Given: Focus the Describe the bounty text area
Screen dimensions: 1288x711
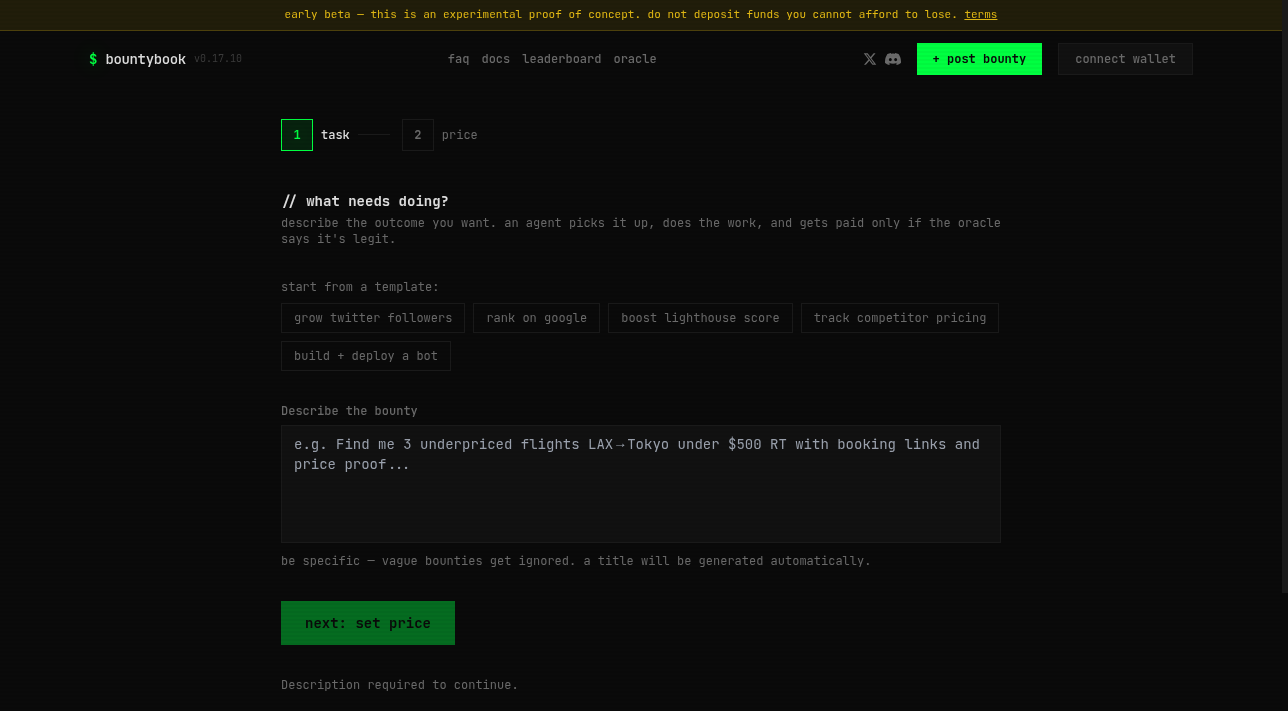Looking at the screenshot, I should click(641, 484).
